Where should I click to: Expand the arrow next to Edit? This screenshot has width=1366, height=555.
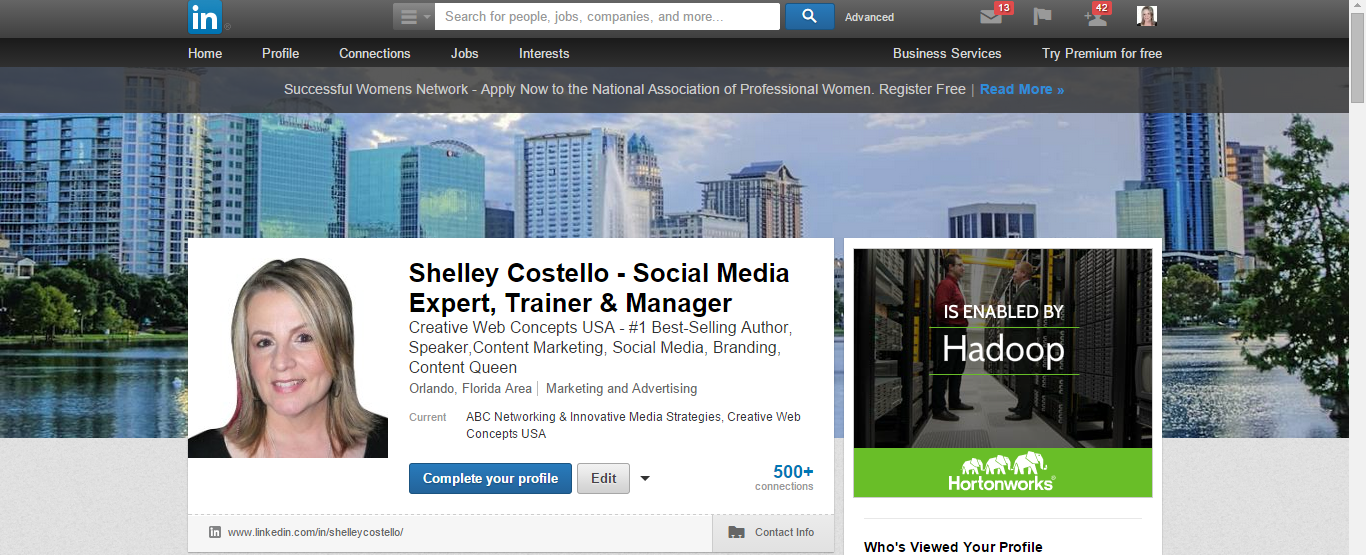[645, 478]
